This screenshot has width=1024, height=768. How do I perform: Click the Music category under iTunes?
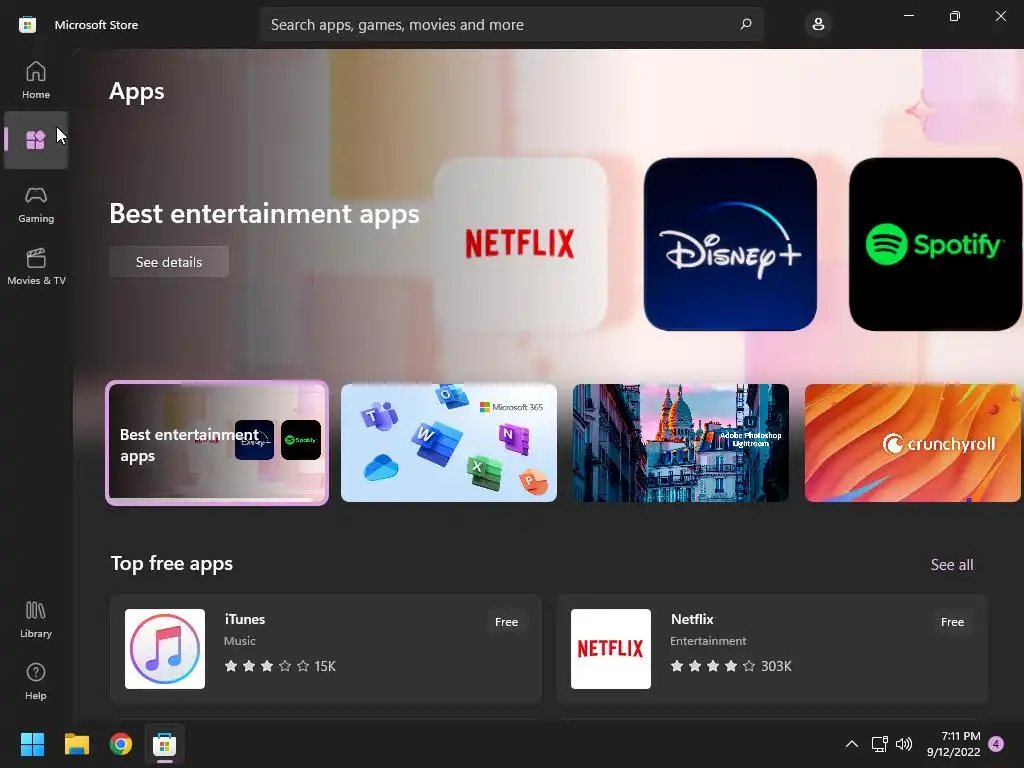[x=240, y=641]
